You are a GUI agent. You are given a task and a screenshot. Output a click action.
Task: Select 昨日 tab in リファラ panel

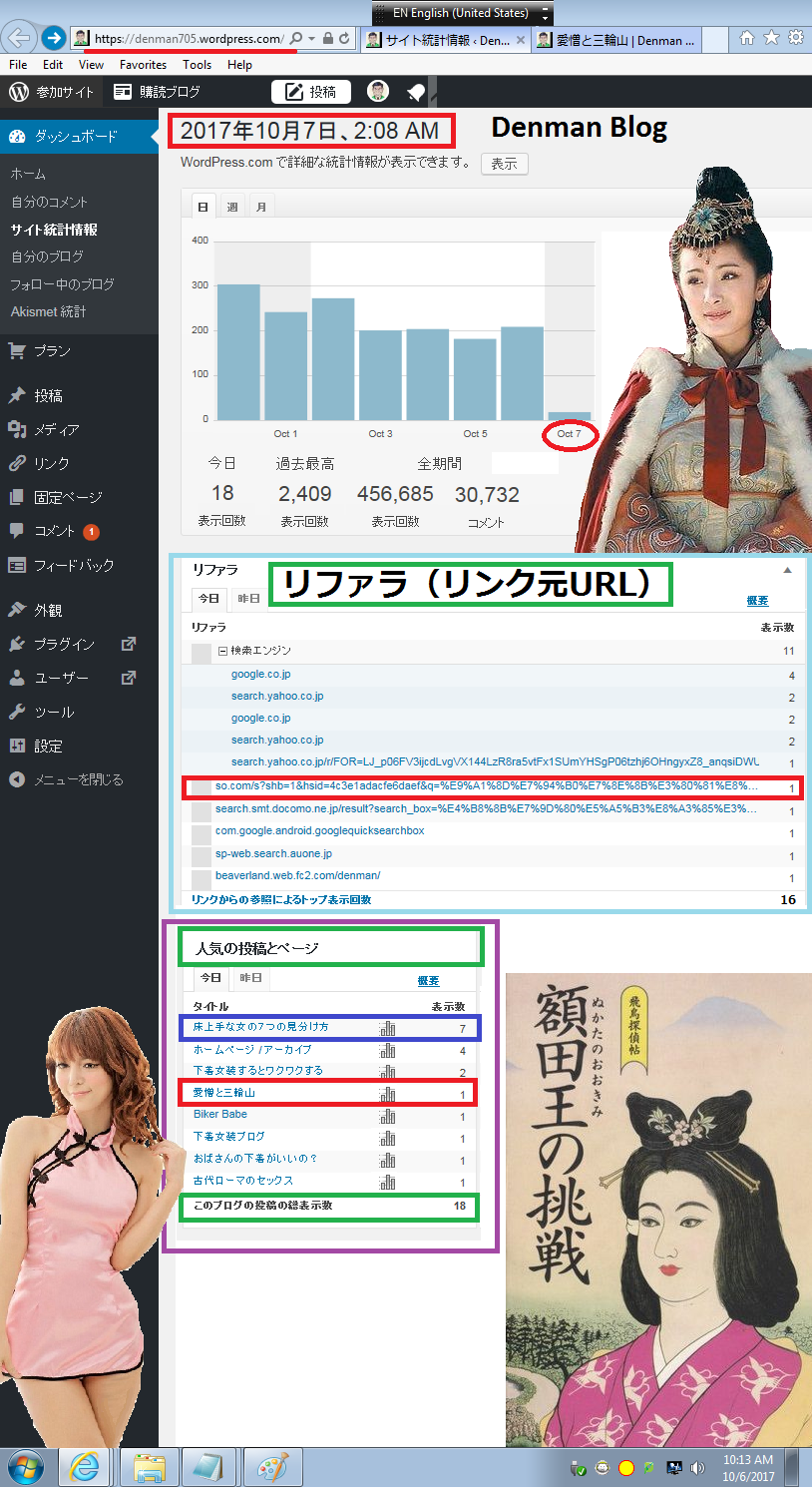249,599
